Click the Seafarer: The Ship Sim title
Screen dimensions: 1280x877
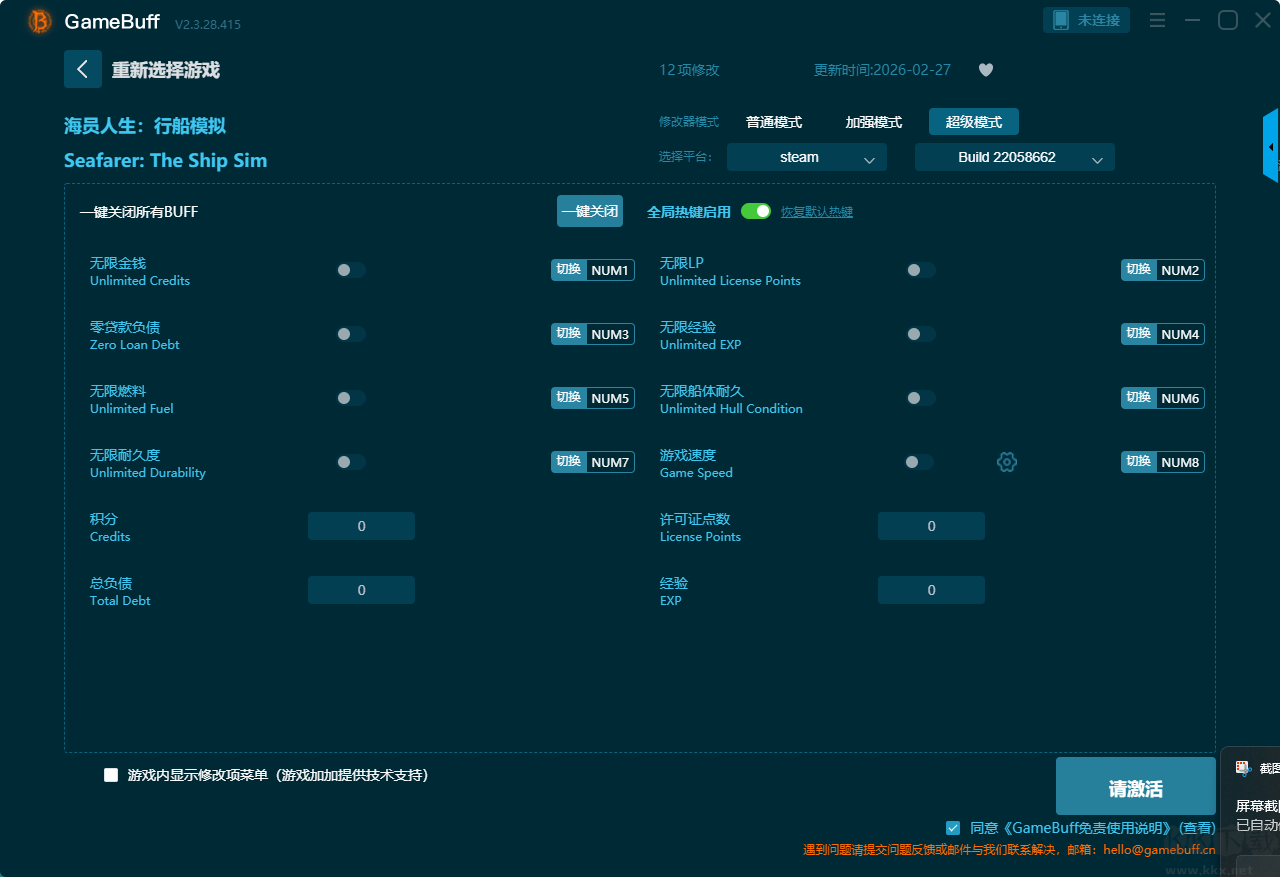165,160
